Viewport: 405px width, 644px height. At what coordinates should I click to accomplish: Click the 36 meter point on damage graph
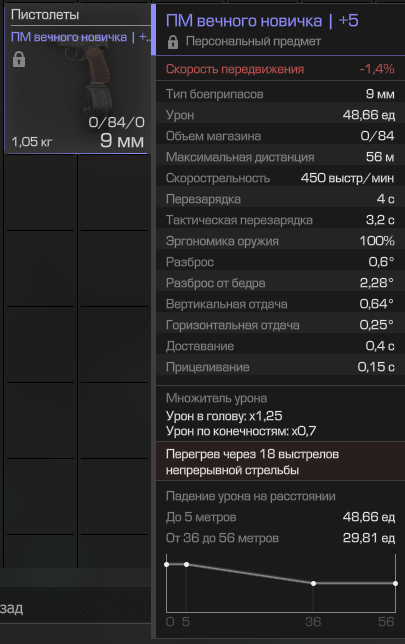pos(313,583)
